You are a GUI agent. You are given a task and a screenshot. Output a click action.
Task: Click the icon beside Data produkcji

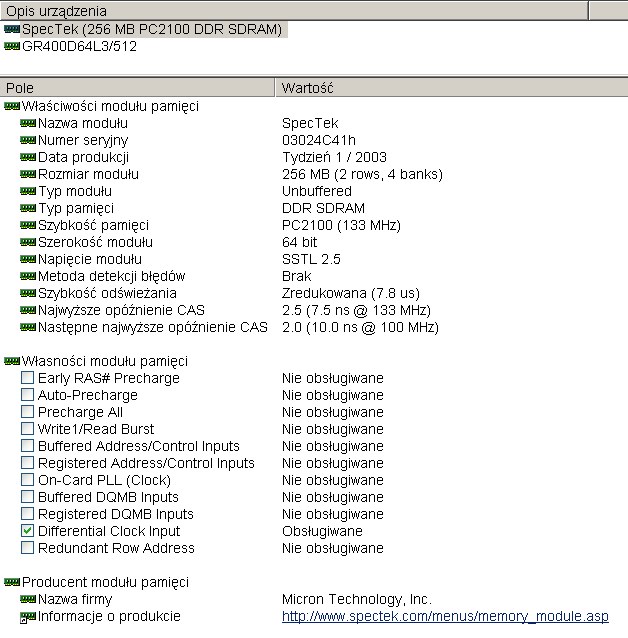[x=28, y=157]
